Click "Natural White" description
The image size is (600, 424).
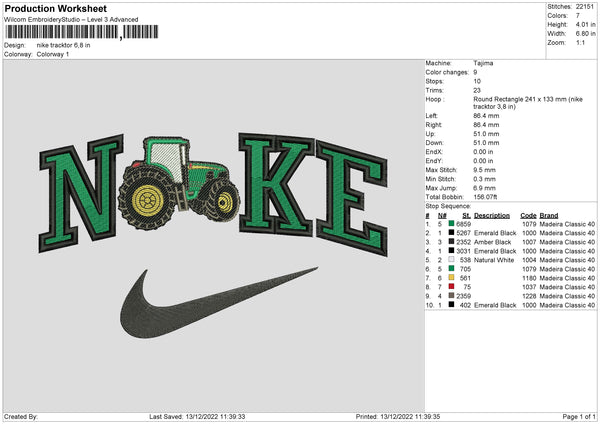[x=494, y=260]
